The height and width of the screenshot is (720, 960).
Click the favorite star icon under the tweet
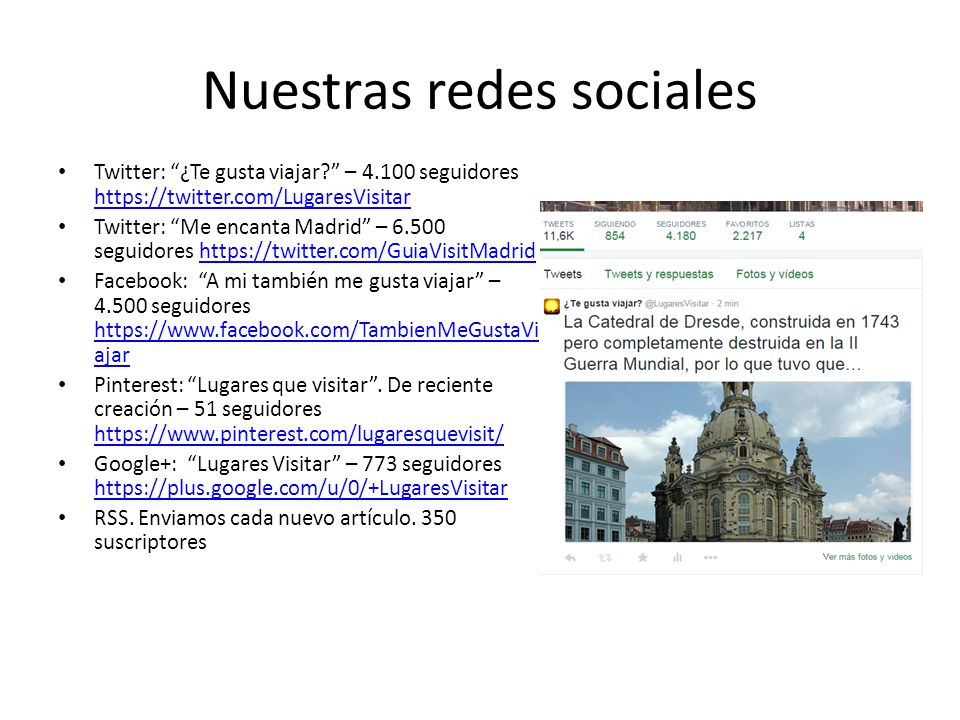click(642, 557)
